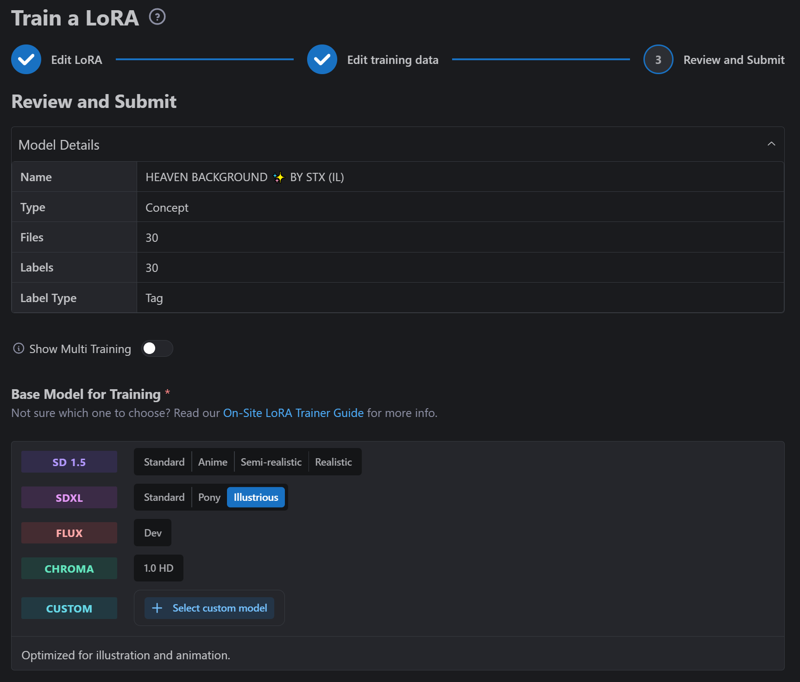Screen dimensions: 800x682
Task: Click the Show Multi Training info icon
Action: (x=18, y=349)
